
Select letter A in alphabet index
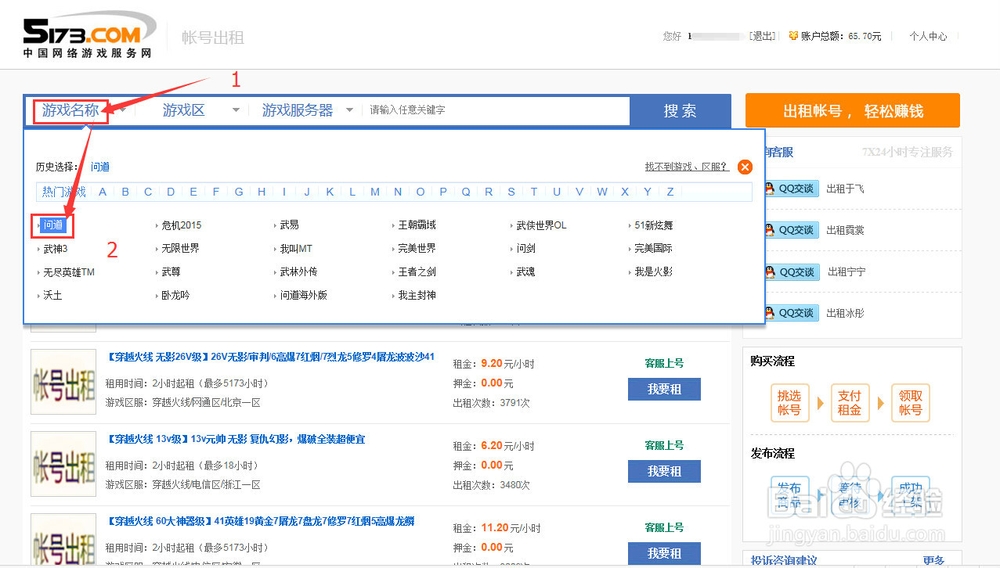(102, 192)
